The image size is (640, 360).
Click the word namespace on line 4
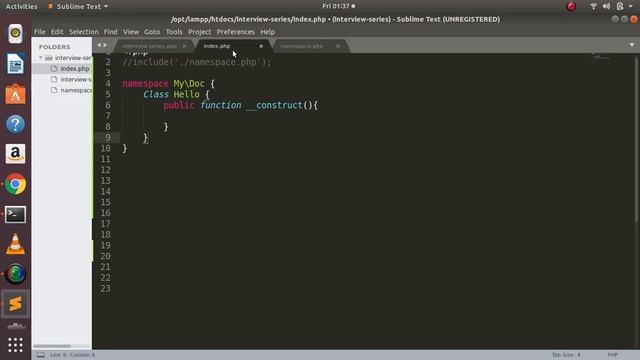[x=145, y=84]
